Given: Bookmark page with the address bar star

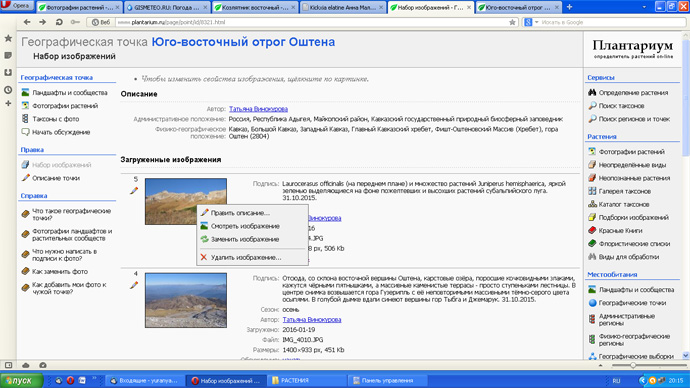Looking at the screenshot, I should pos(512,22).
